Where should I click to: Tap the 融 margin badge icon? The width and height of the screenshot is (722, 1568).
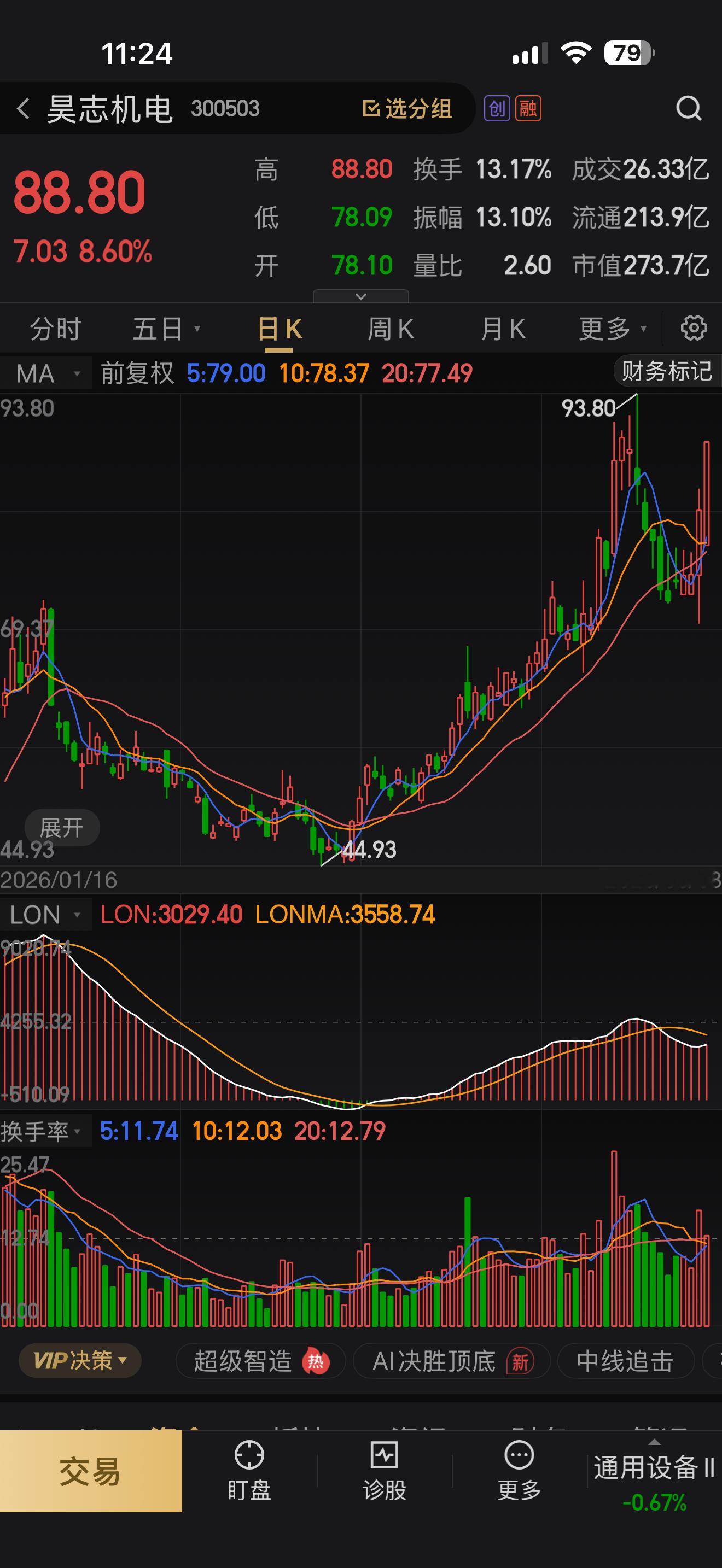[528, 108]
